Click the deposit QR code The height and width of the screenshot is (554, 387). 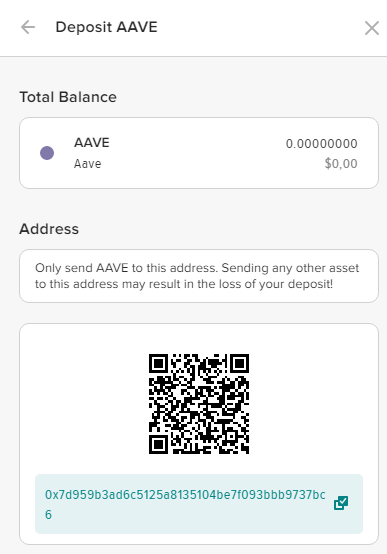pyautogui.click(x=199, y=404)
